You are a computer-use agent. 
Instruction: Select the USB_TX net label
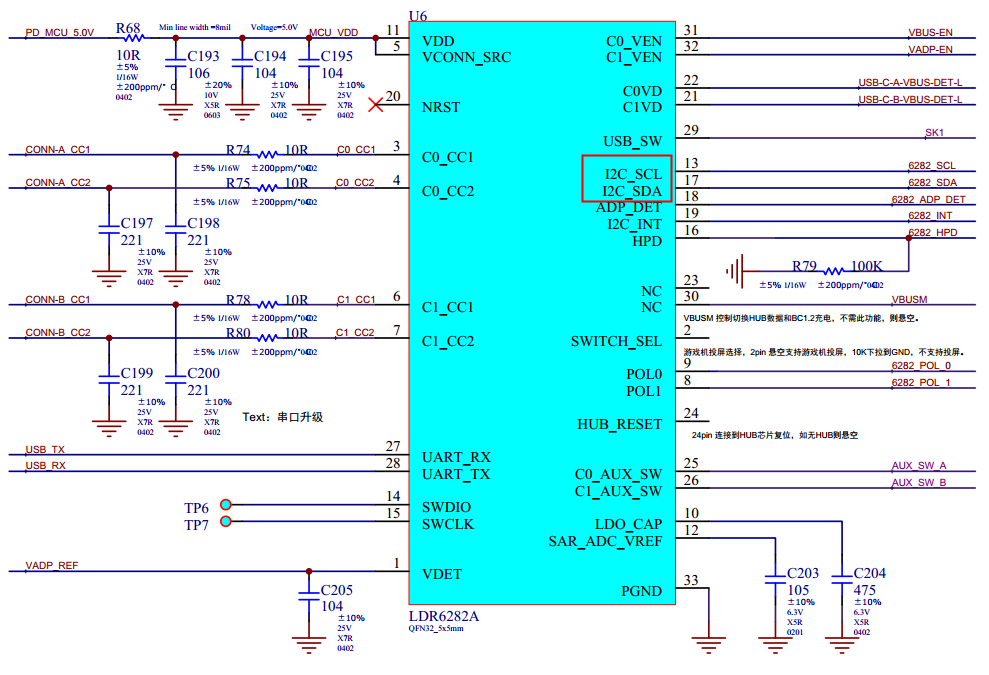[x=45, y=449]
